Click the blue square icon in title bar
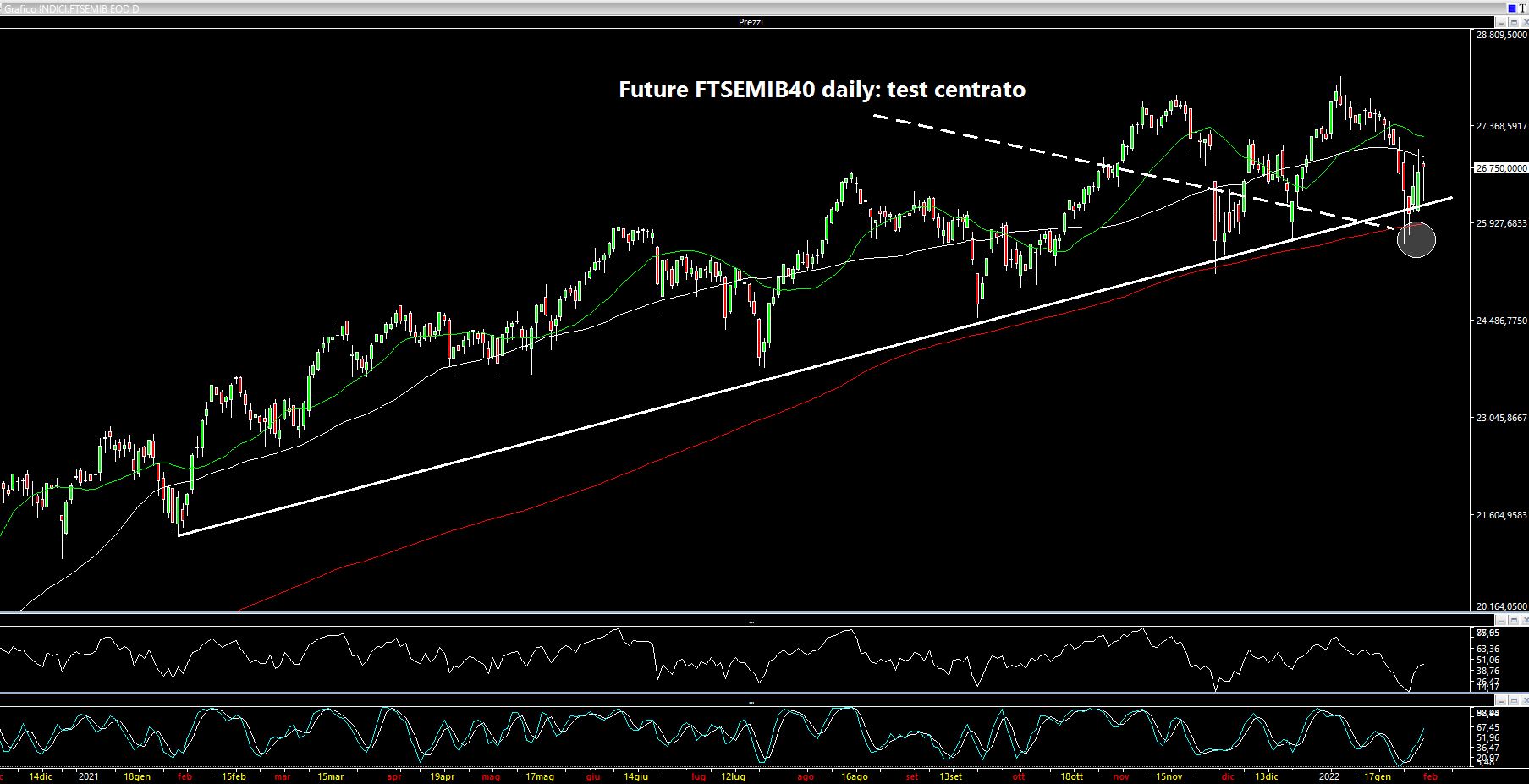 tap(1511, 8)
